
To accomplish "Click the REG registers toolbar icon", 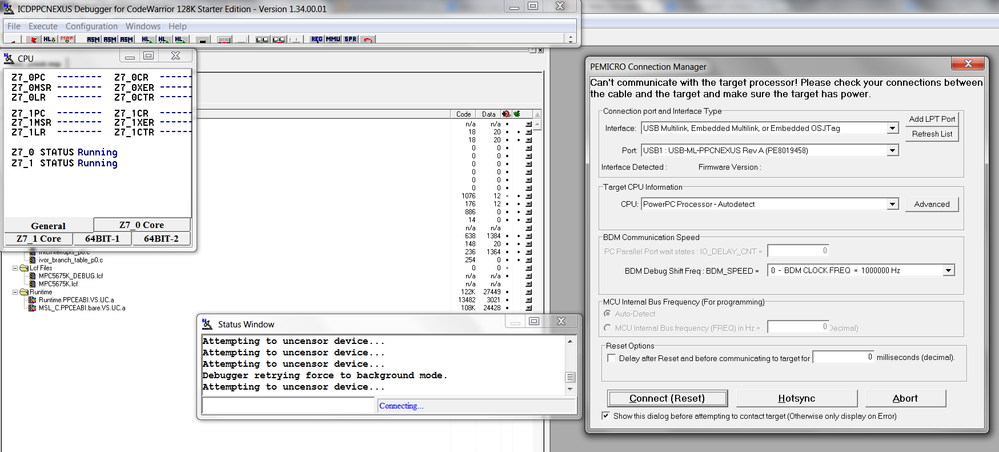I will pyautogui.click(x=317, y=40).
